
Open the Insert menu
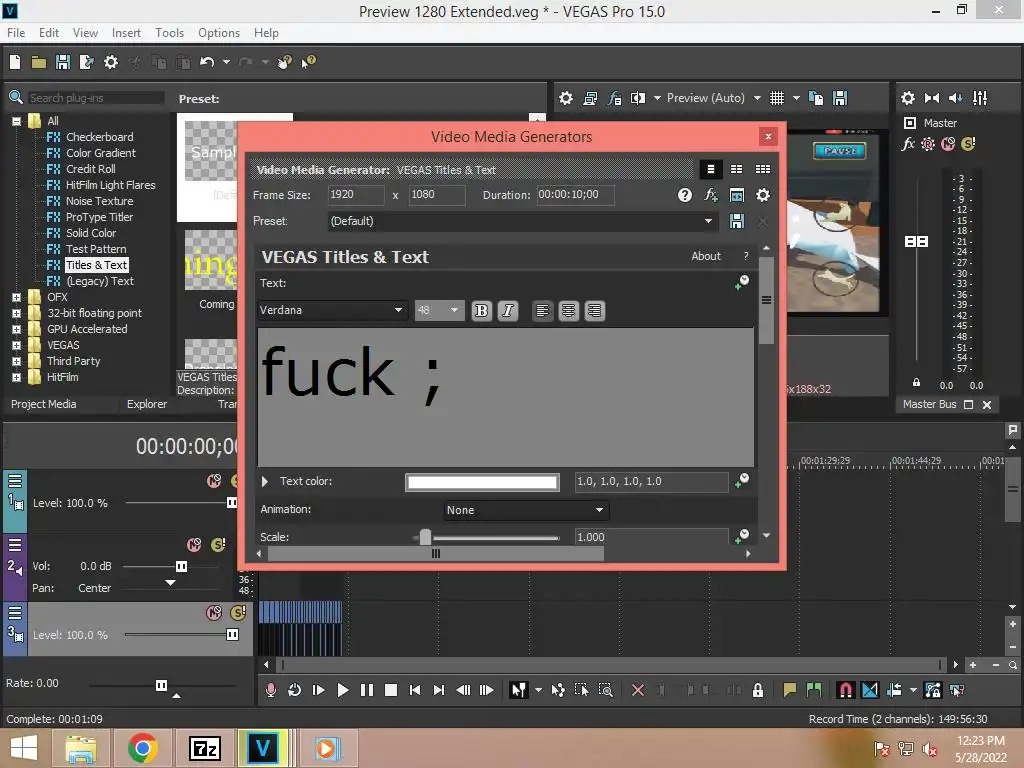(x=126, y=33)
